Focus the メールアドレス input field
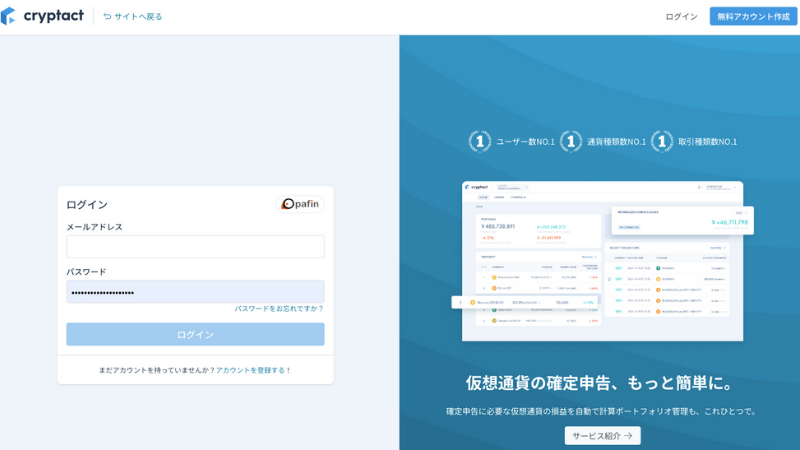This screenshot has width=800, height=450. [x=195, y=247]
